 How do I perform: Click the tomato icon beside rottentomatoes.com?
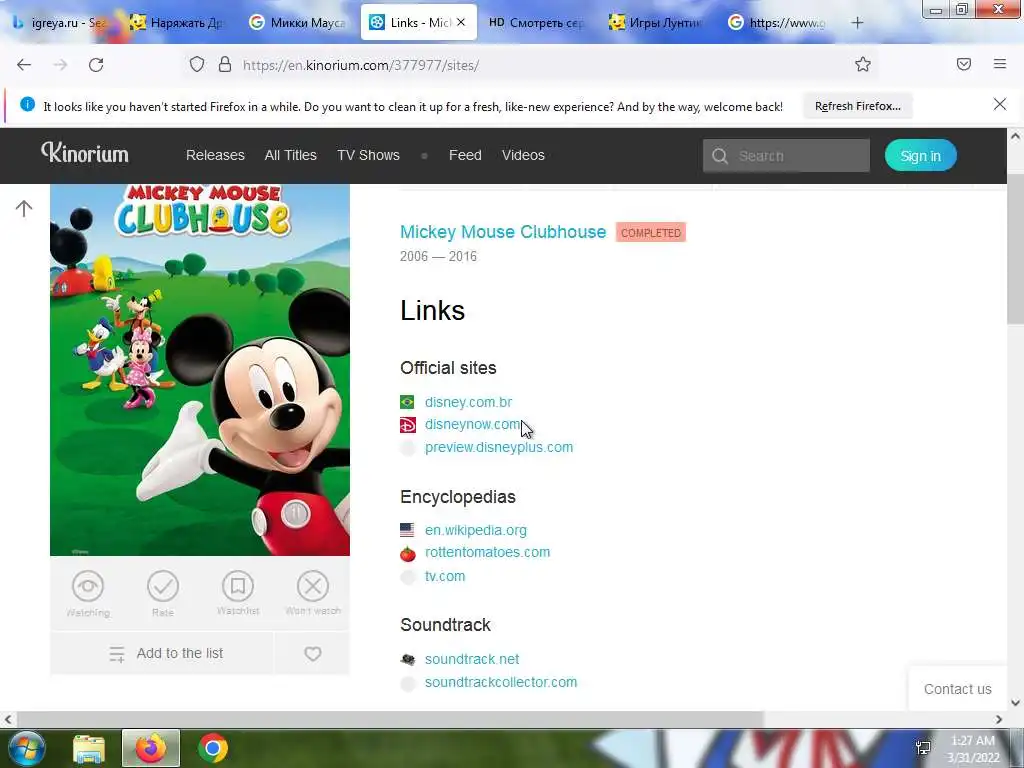[408, 554]
